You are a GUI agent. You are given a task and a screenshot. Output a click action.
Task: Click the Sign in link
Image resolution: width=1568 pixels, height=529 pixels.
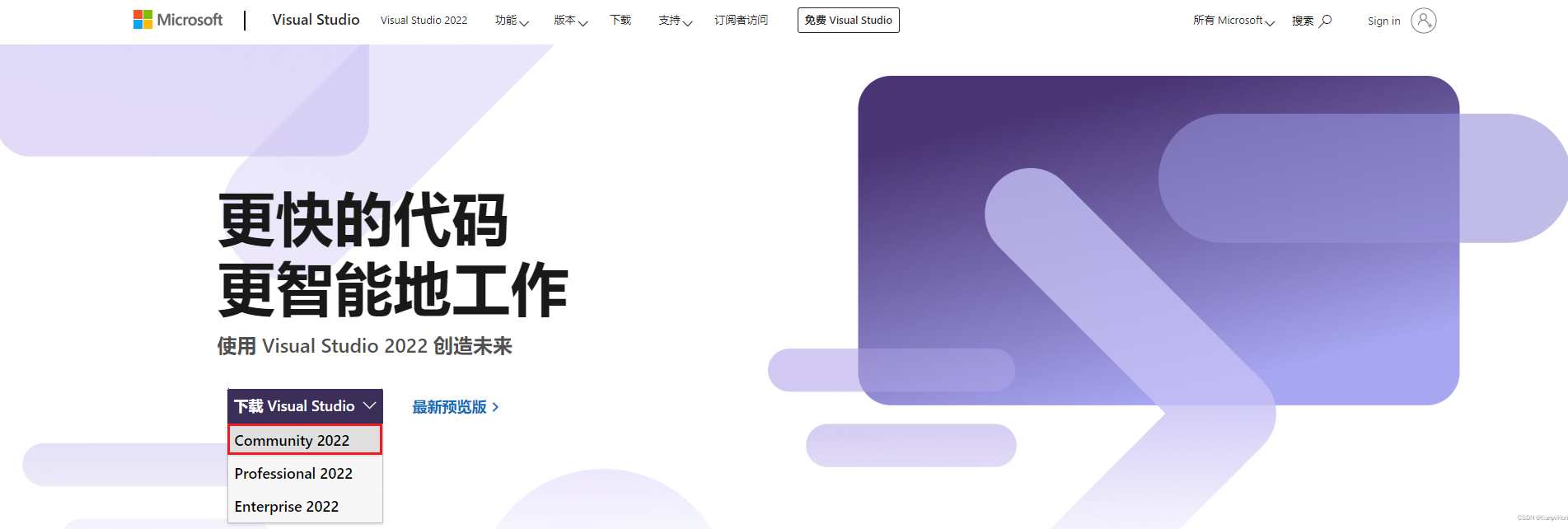1383,21
